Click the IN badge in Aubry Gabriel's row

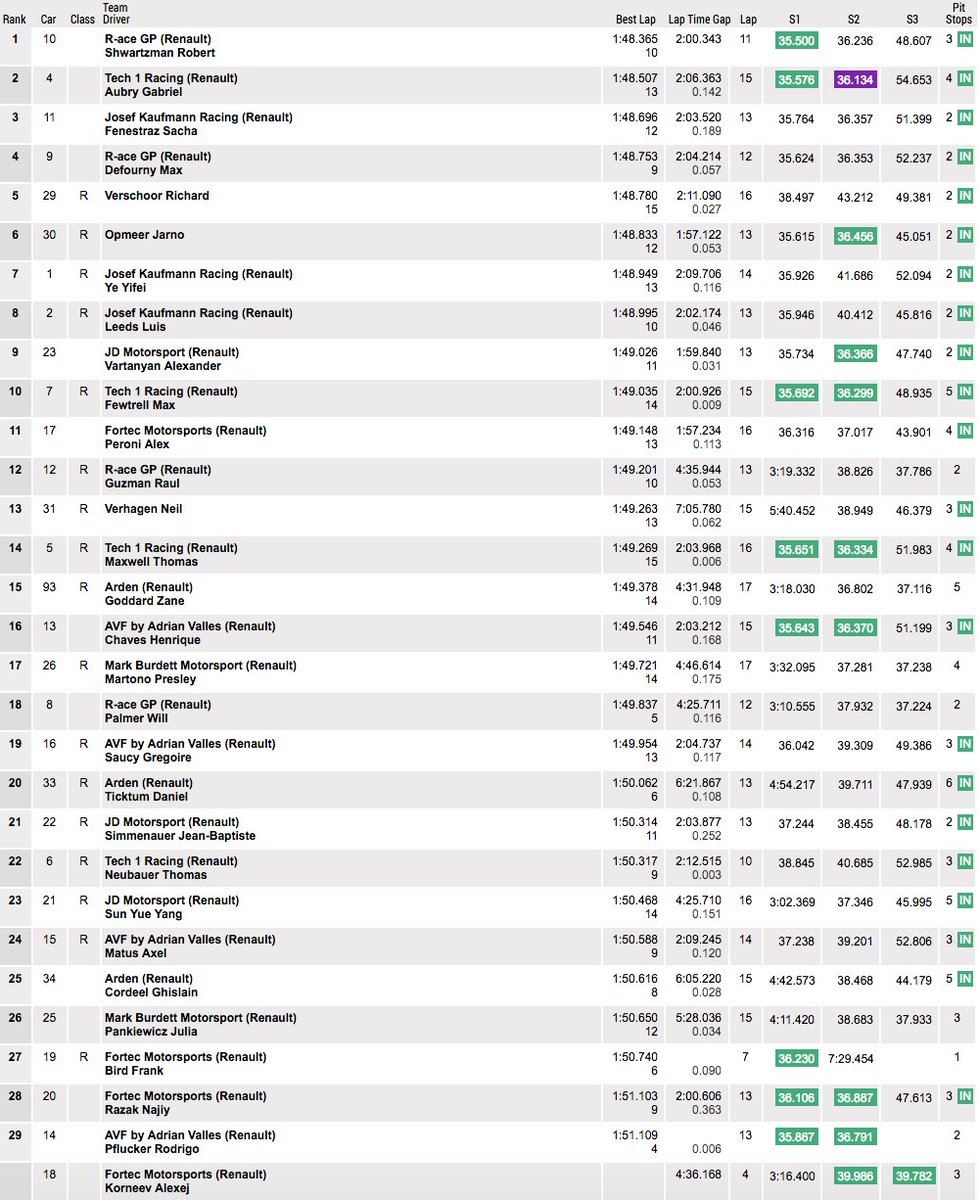(964, 79)
